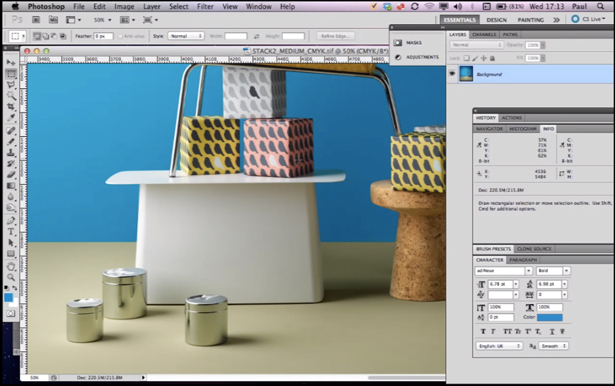Select the Zoom tool
The image size is (615, 386).
(x=11, y=277)
